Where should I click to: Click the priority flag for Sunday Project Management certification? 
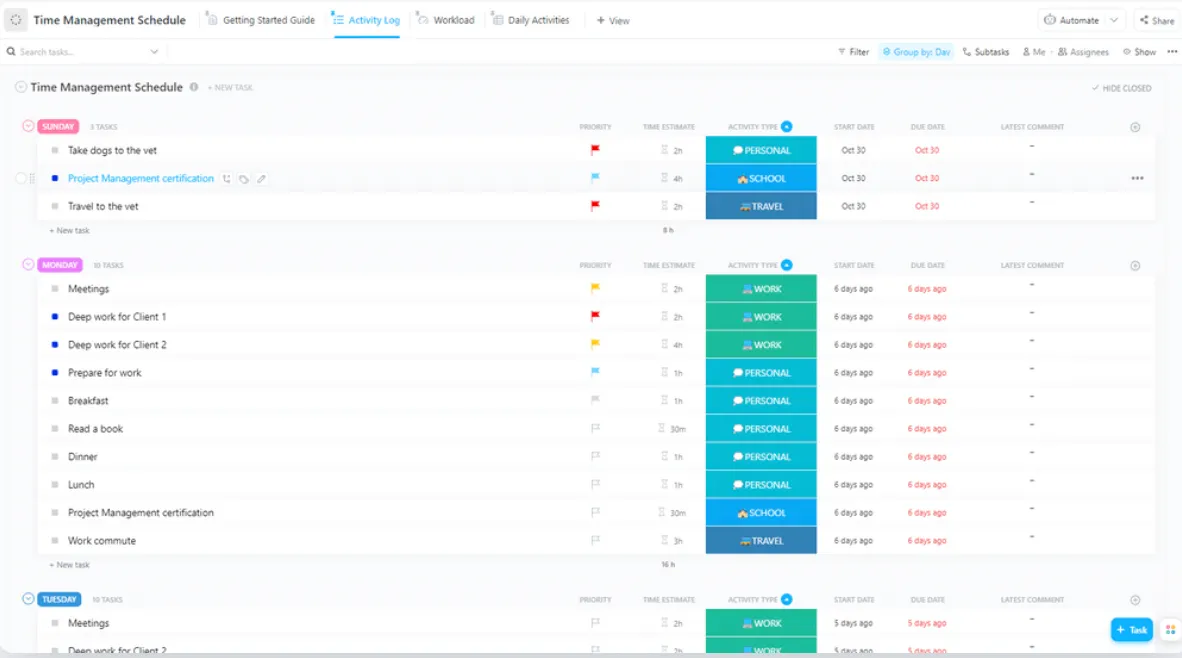(595, 178)
